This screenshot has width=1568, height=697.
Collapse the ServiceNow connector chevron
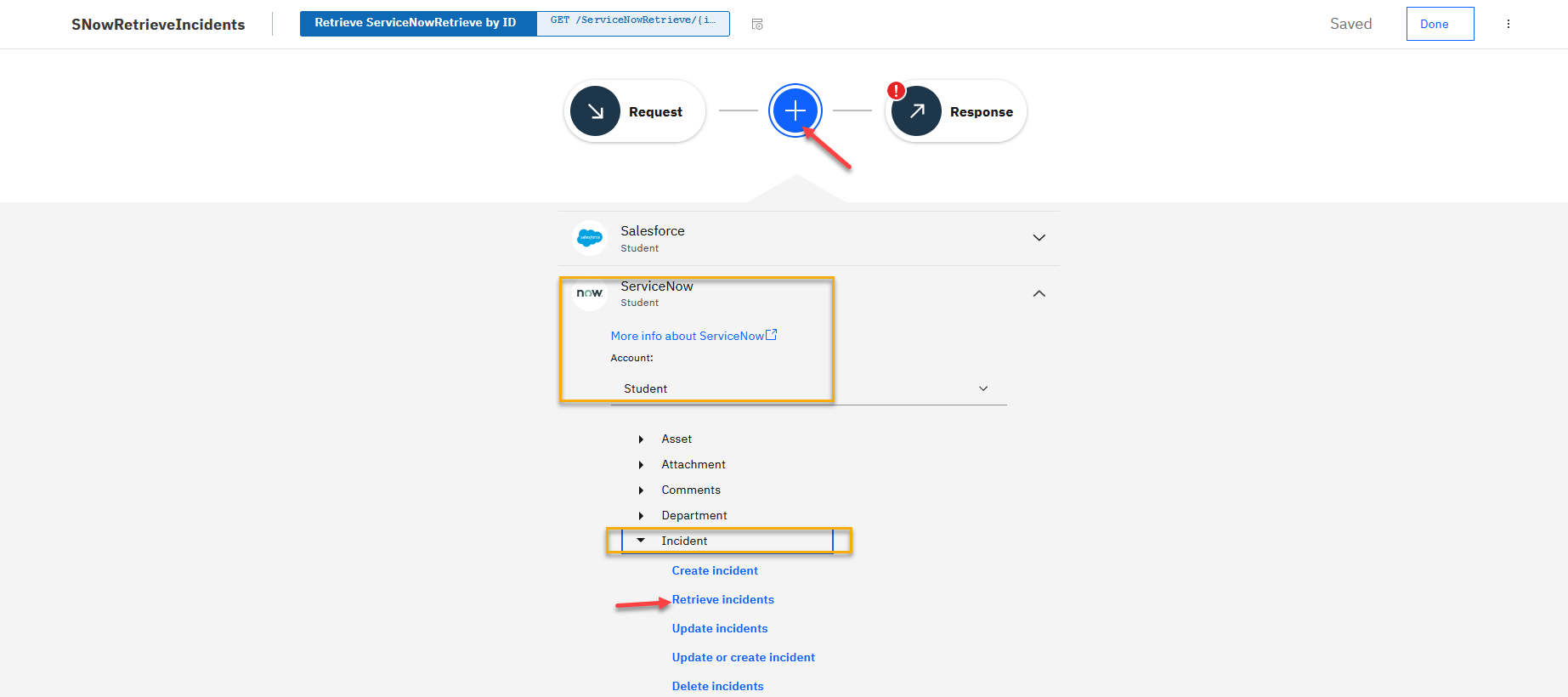pos(1039,293)
